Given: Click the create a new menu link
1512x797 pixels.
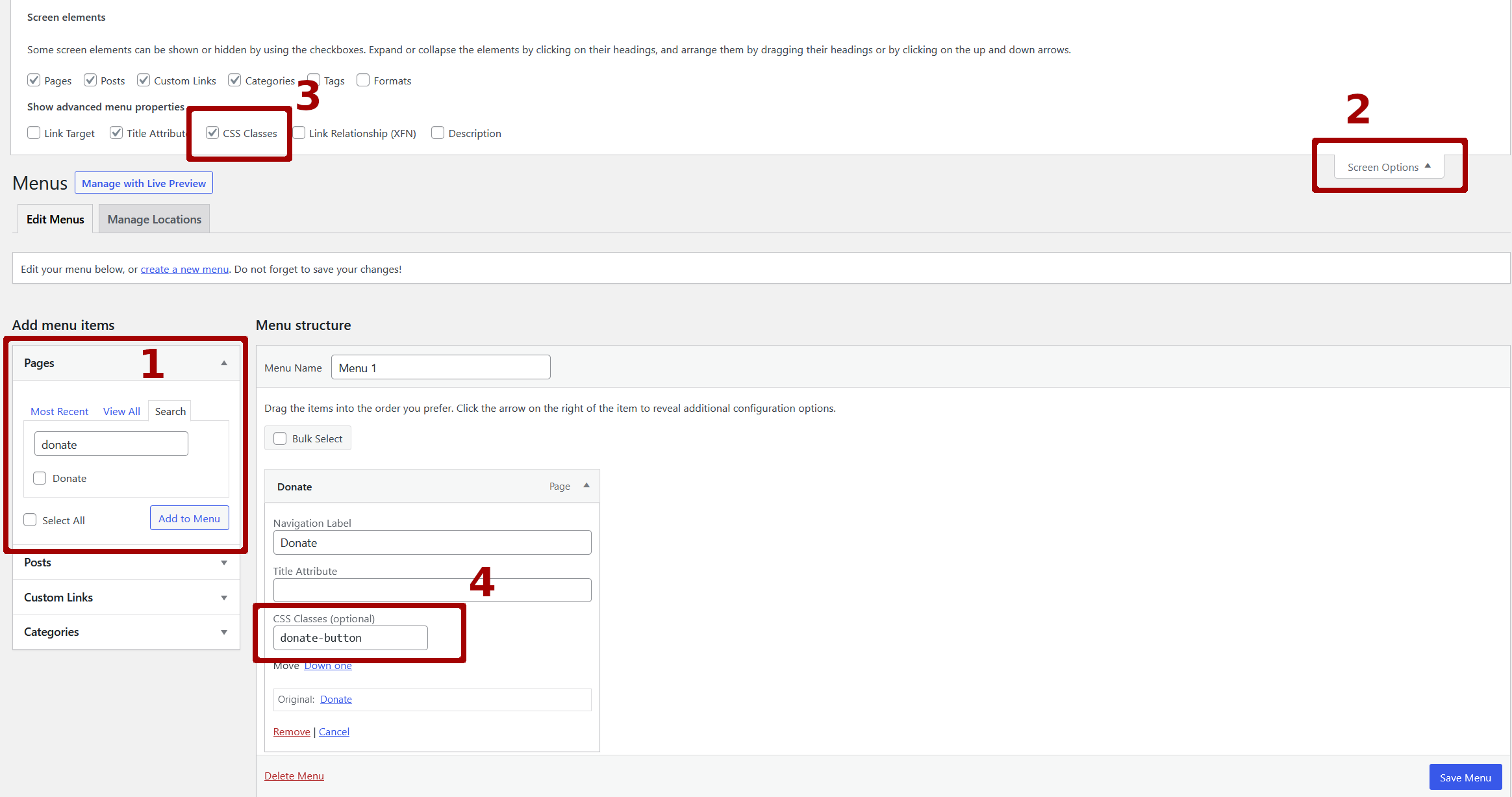Looking at the screenshot, I should [x=184, y=269].
